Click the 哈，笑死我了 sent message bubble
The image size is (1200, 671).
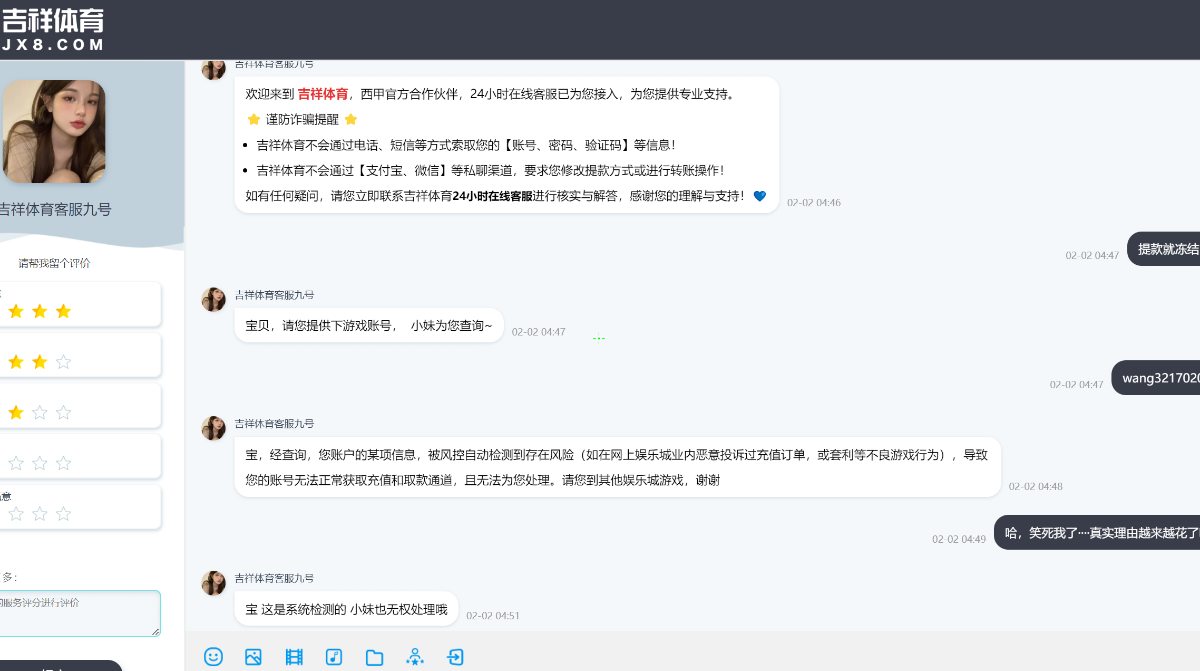[x=1097, y=533]
